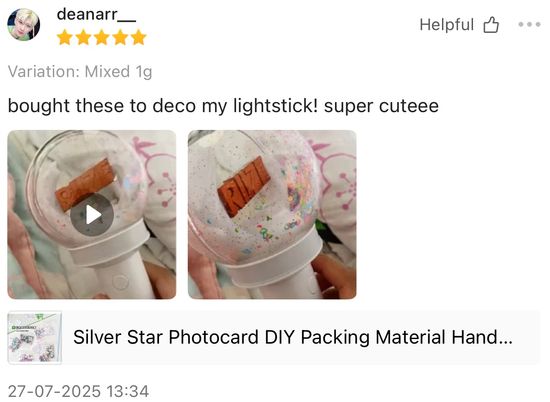Click the fourth rating star
The image size is (550, 402).
(120, 38)
